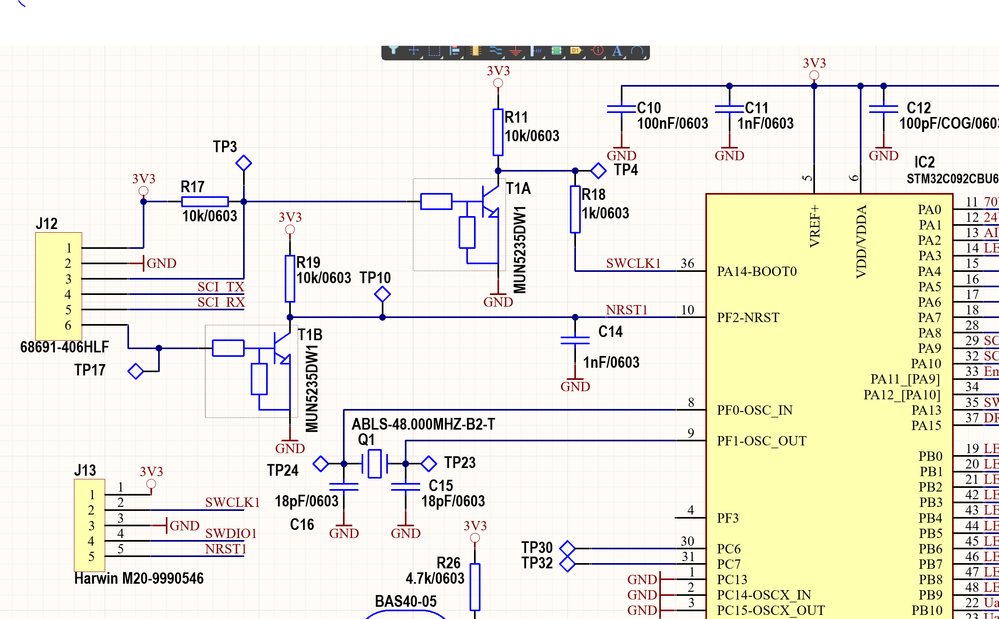Select resistor R17 symbol
Screen dimensions: 999x619
click(205, 202)
